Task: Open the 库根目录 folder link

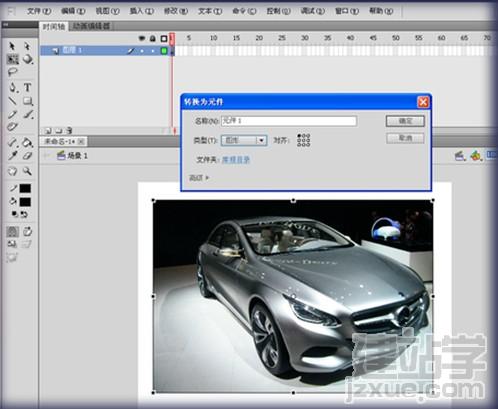Action: pos(236,160)
